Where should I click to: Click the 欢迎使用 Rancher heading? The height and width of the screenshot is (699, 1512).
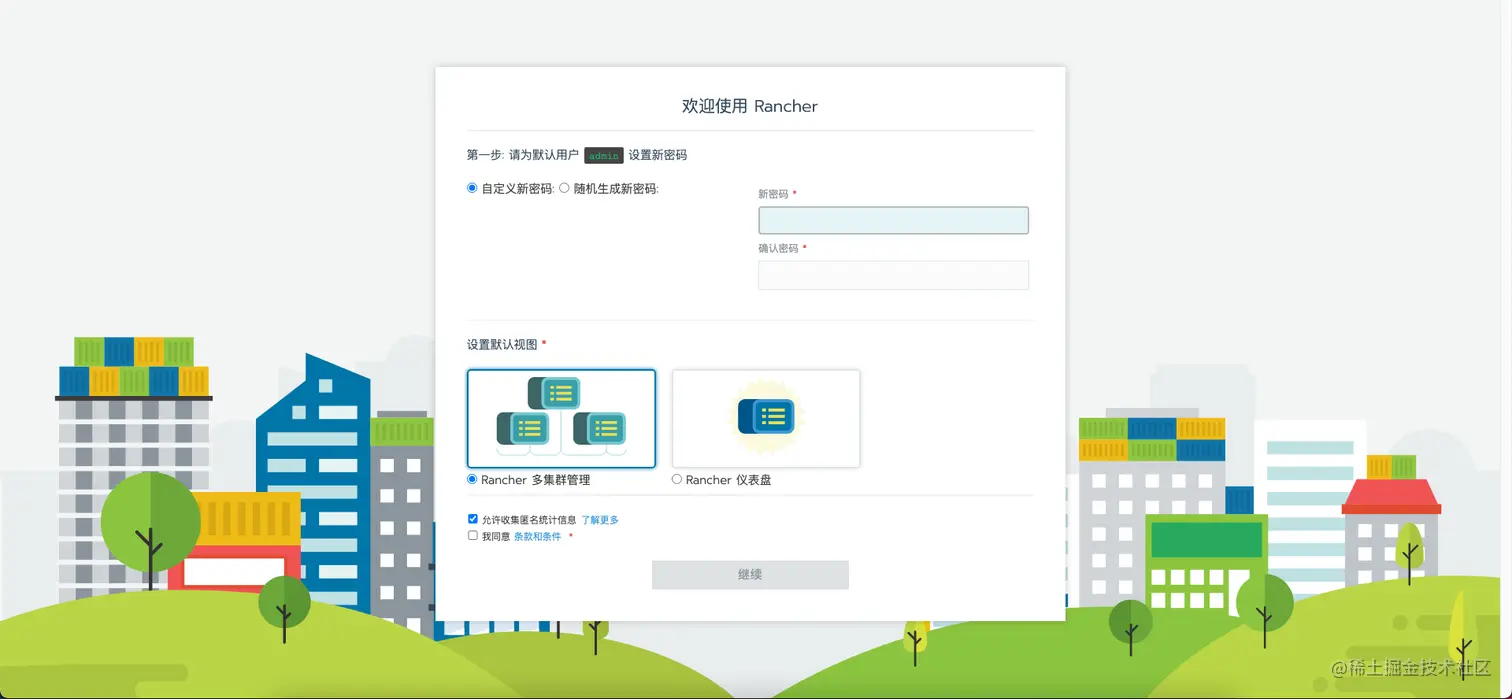point(750,106)
